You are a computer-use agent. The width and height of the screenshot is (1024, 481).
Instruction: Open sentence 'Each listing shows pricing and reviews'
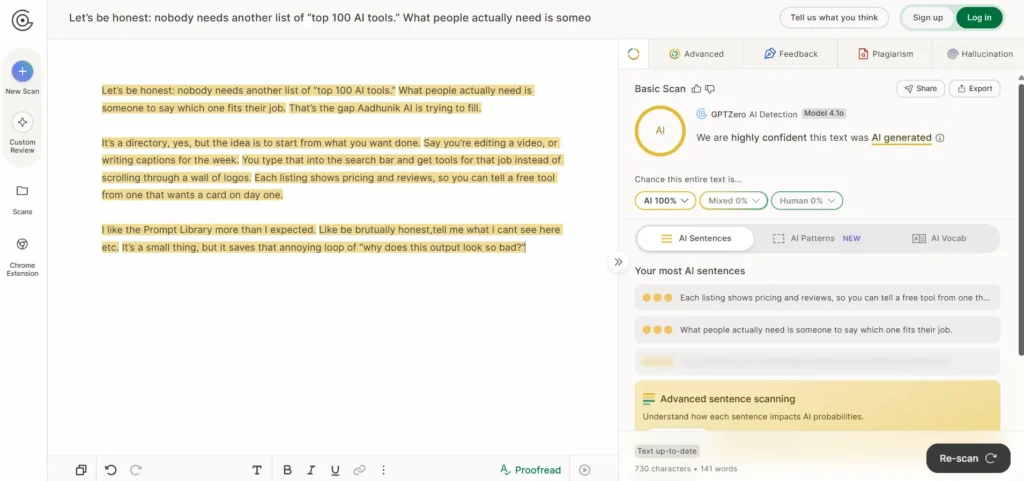pyautogui.click(x=817, y=298)
